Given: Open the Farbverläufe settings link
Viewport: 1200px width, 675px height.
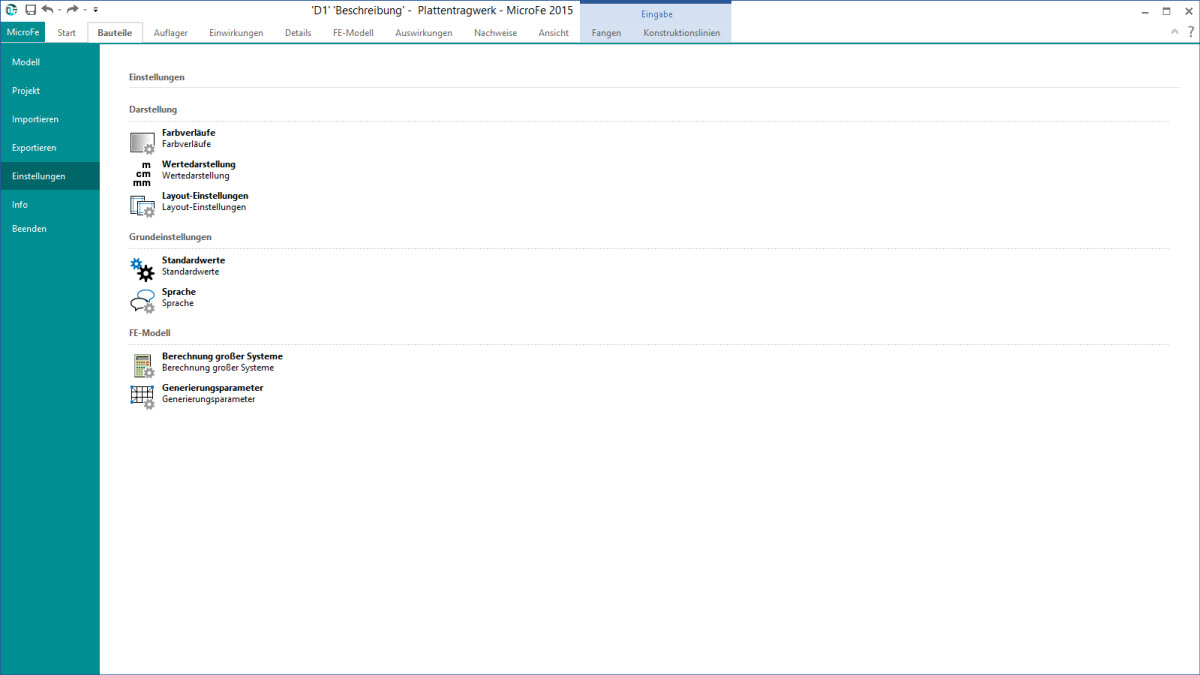Looking at the screenshot, I should coord(188,132).
